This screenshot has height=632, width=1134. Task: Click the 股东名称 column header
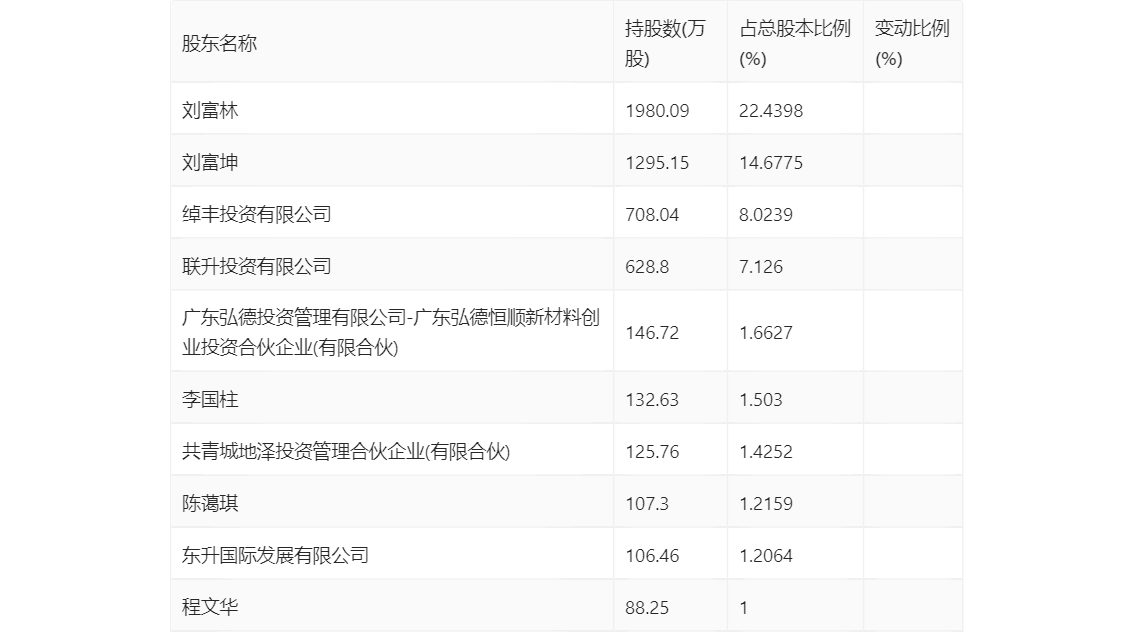[219, 43]
